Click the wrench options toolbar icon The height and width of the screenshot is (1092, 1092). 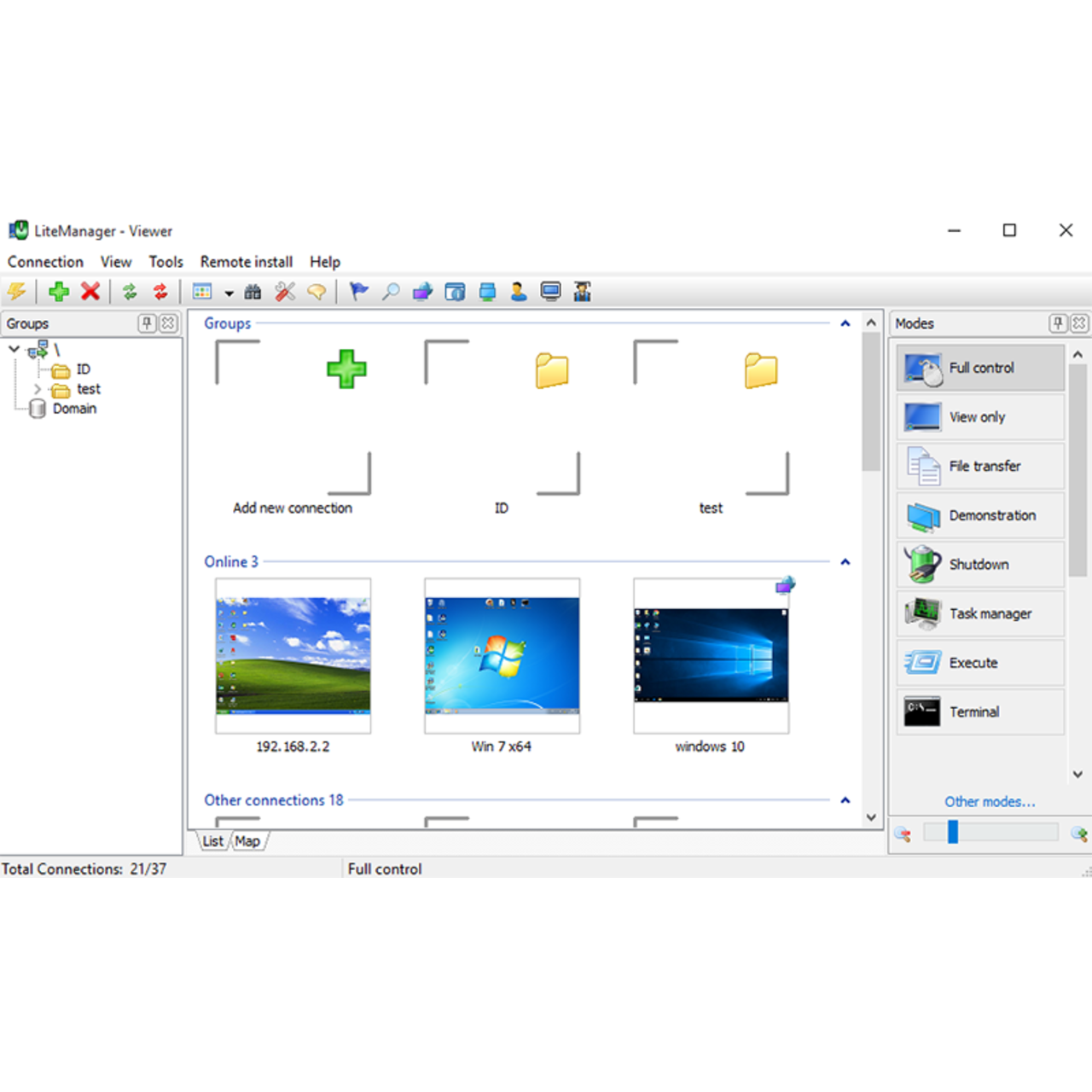coord(285,292)
